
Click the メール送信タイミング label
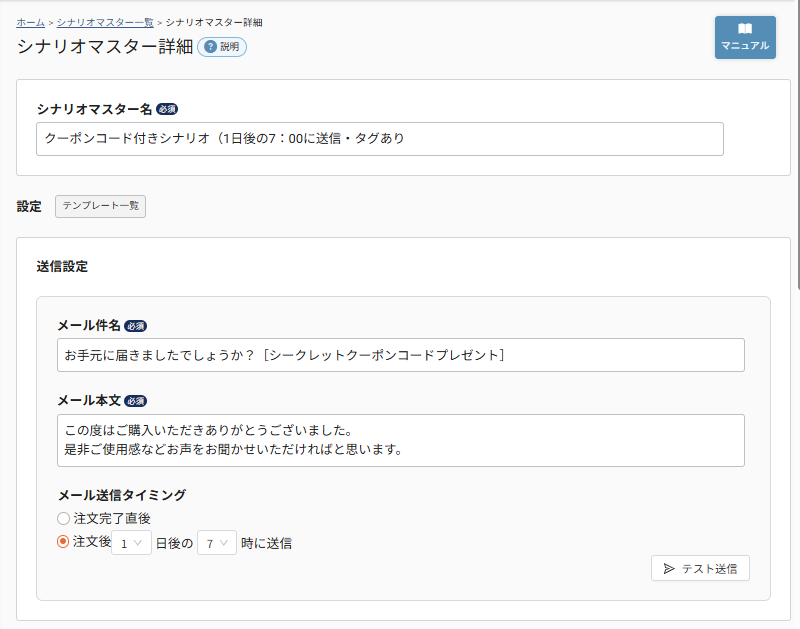[121, 494]
